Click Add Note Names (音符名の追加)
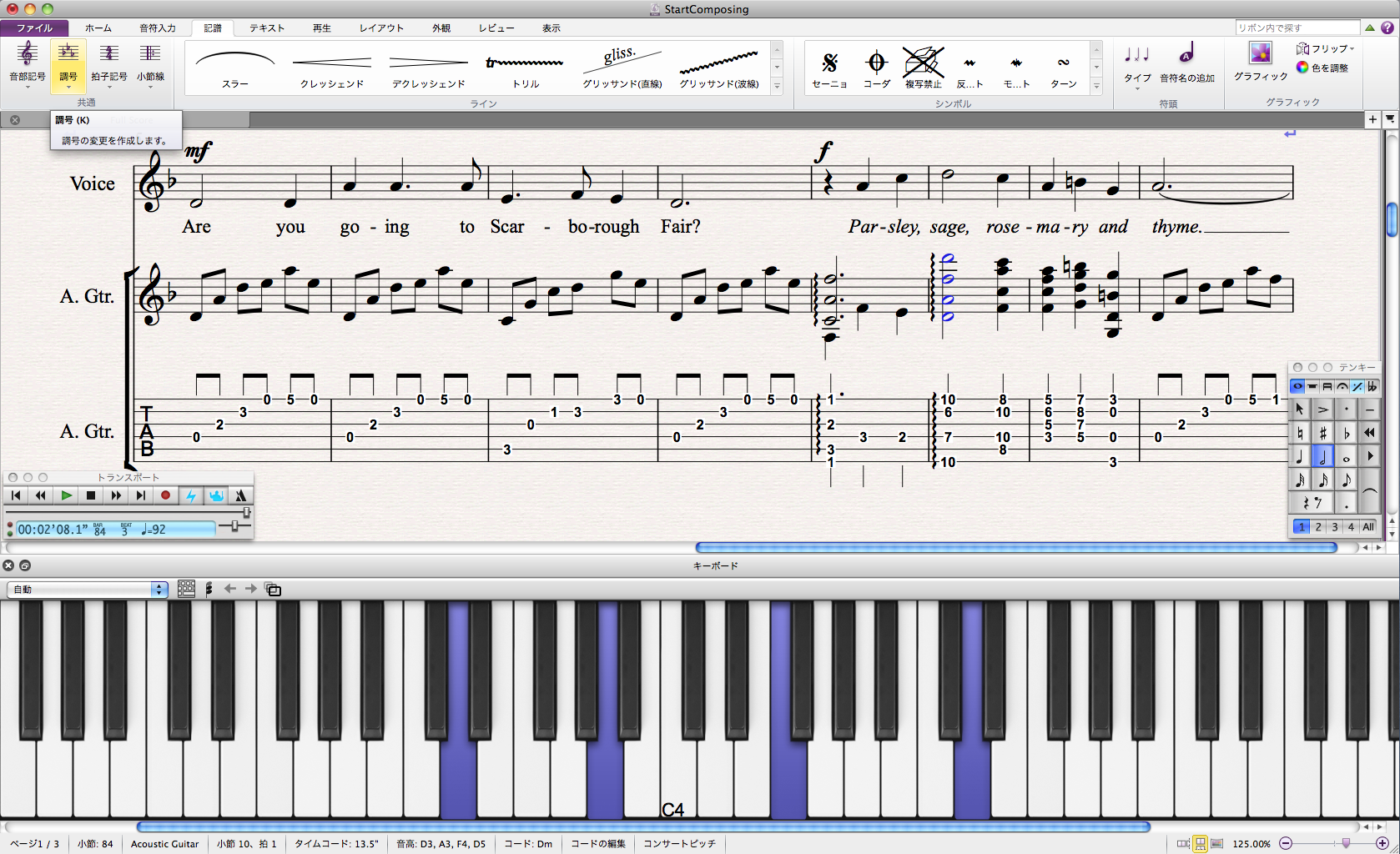Screen dimensions: 1400x854 (x=1187, y=64)
